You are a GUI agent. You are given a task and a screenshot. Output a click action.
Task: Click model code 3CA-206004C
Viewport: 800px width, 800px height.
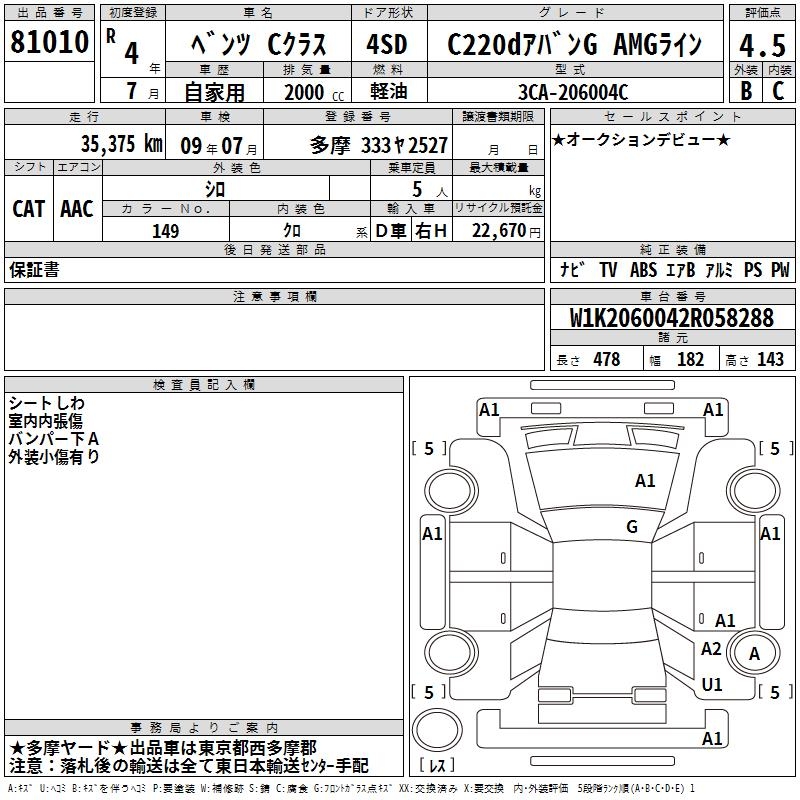[573, 92]
